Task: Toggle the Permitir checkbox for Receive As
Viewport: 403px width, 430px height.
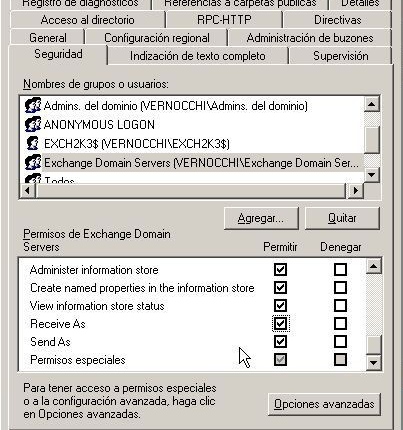Action: tap(280, 323)
